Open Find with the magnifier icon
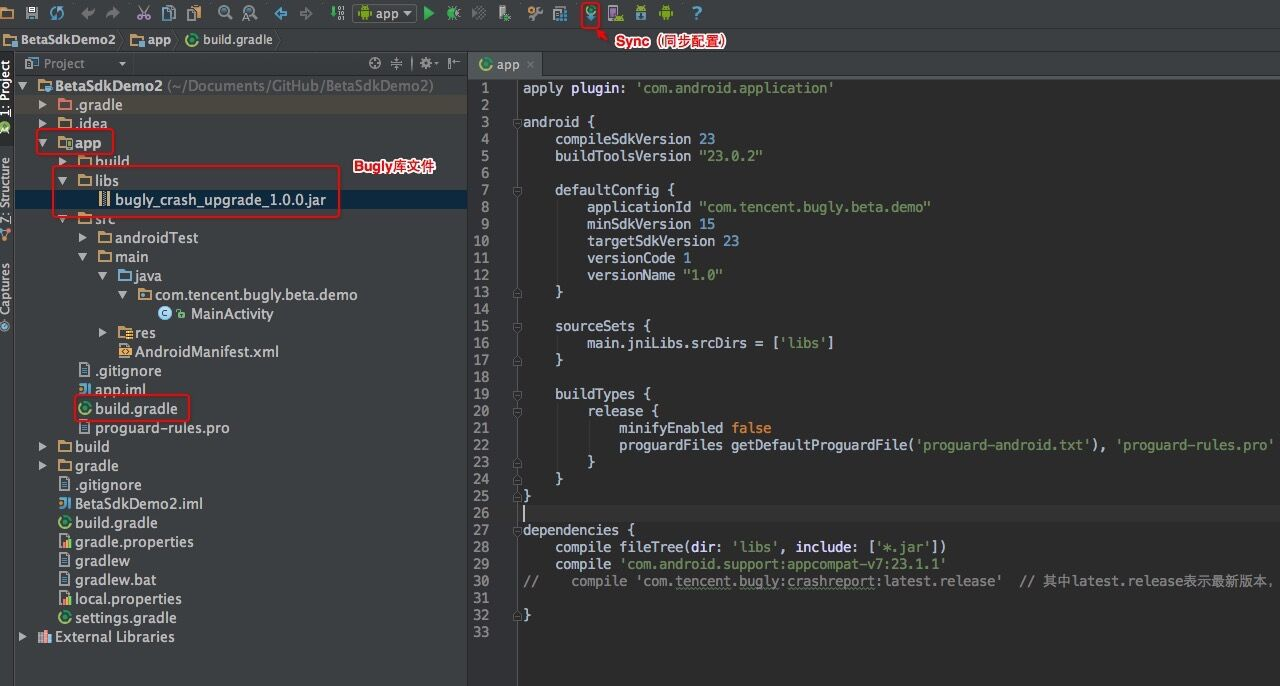The height and width of the screenshot is (686, 1280). 225,13
